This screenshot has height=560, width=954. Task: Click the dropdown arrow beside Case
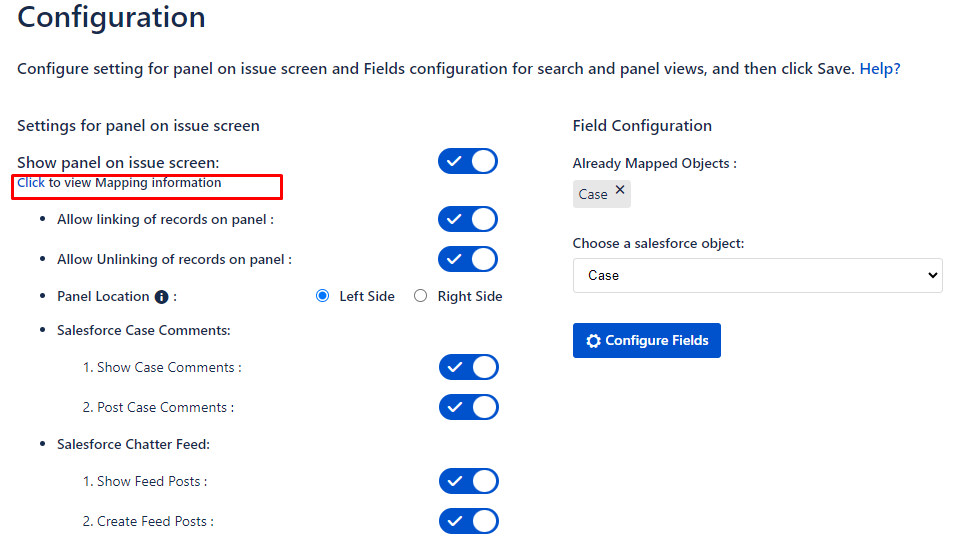click(932, 275)
